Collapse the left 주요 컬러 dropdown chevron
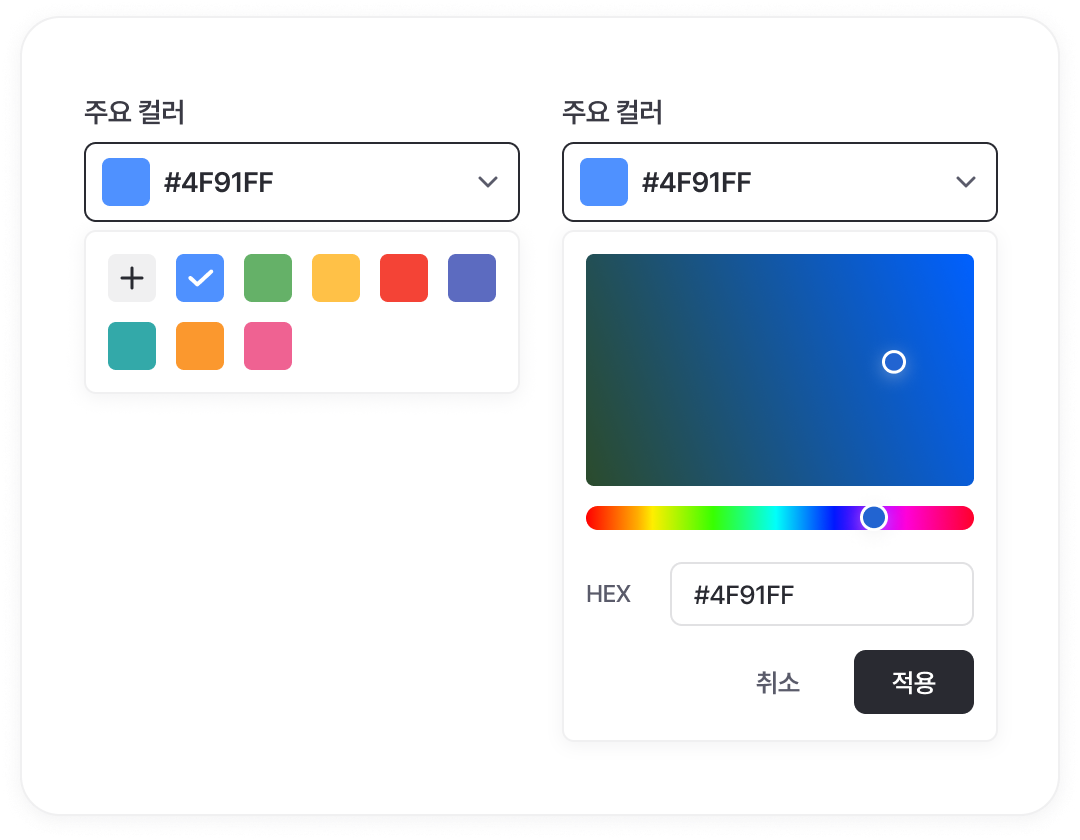 point(488,182)
